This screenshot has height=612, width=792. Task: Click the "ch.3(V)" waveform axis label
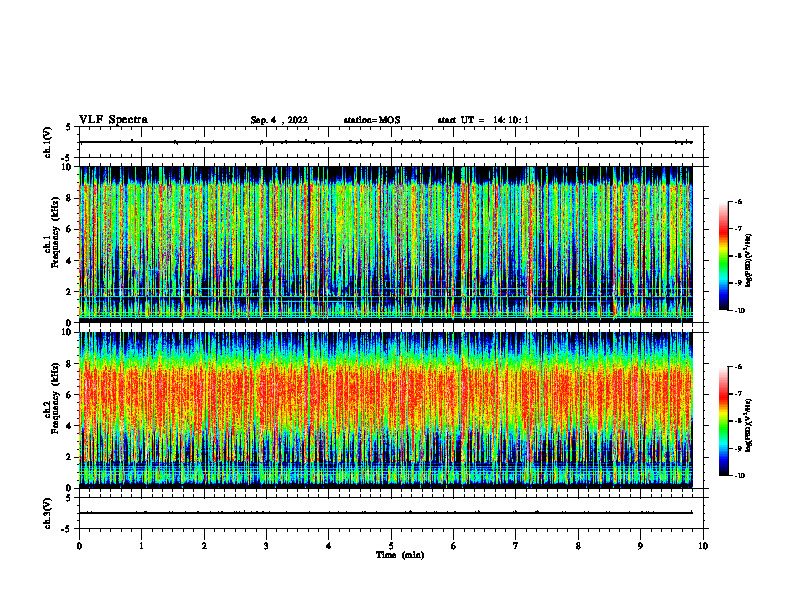(x=47, y=513)
